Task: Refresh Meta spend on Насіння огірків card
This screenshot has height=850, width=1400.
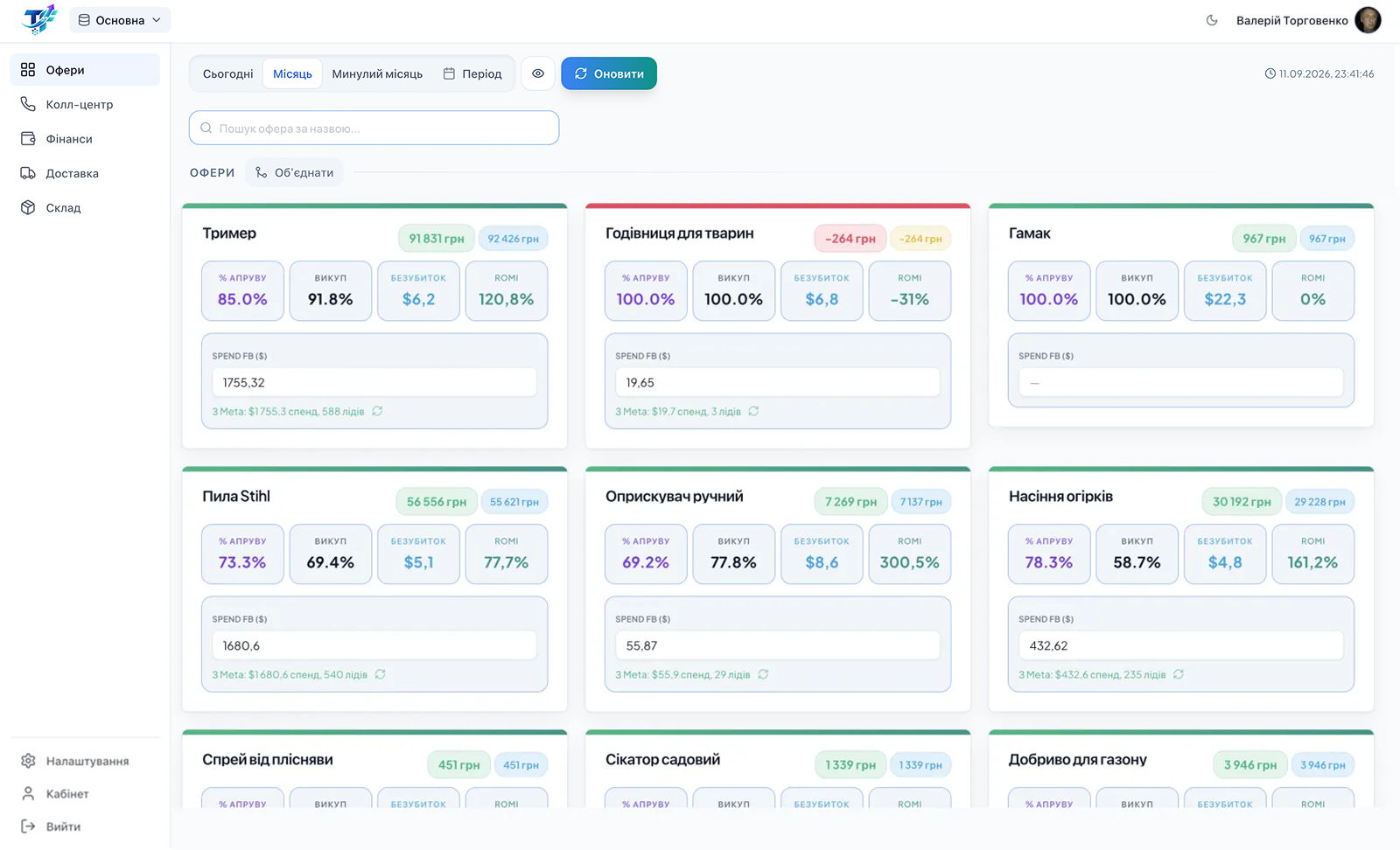Action: [x=1179, y=674]
